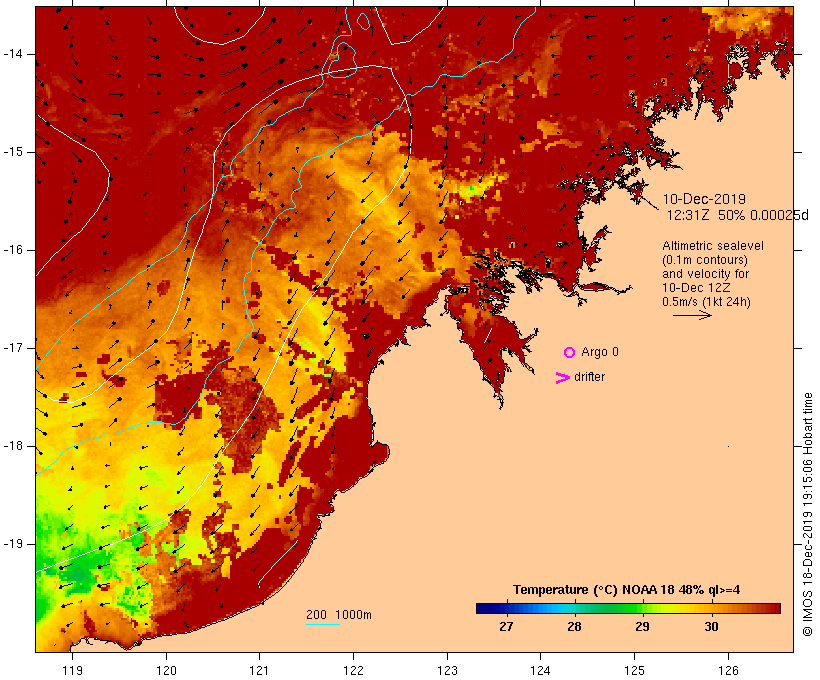Click the longitude axis label 126
Image resolution: width=820 pixels, height=680 pixels.
click(x=728, y=670)
